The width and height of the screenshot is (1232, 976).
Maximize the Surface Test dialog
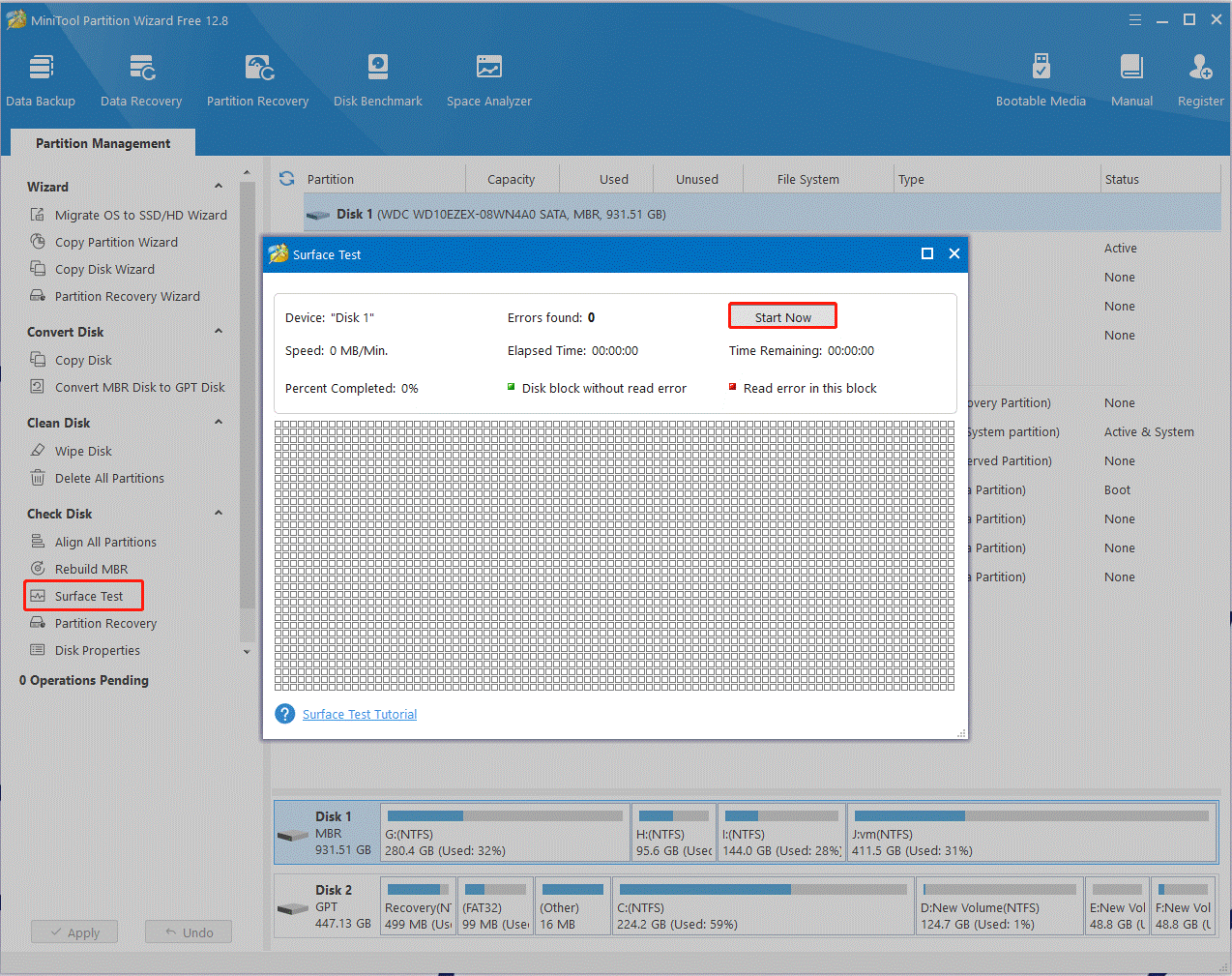(x=927, y=253)
